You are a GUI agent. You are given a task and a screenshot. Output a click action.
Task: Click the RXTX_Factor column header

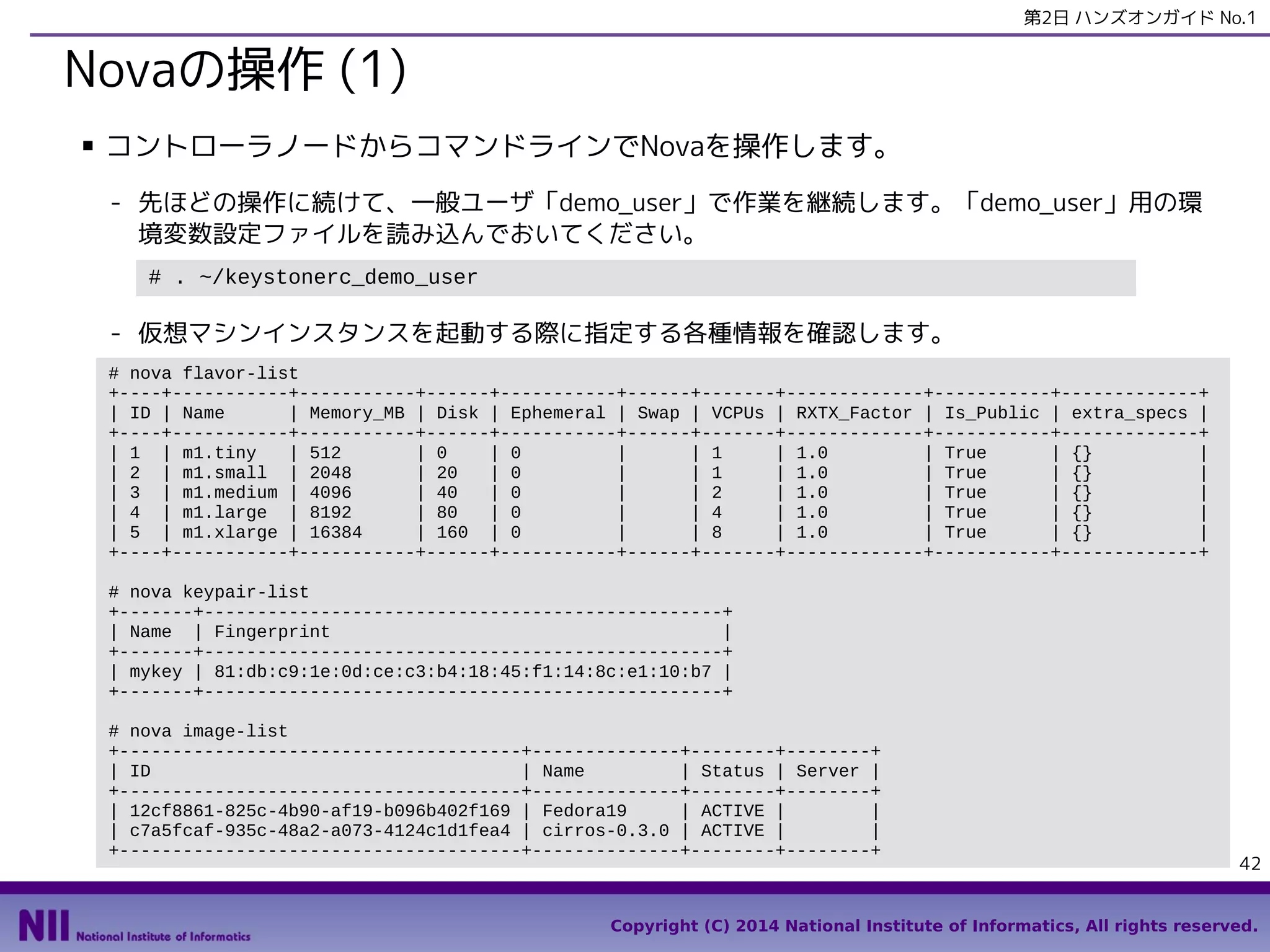[853, 413]
